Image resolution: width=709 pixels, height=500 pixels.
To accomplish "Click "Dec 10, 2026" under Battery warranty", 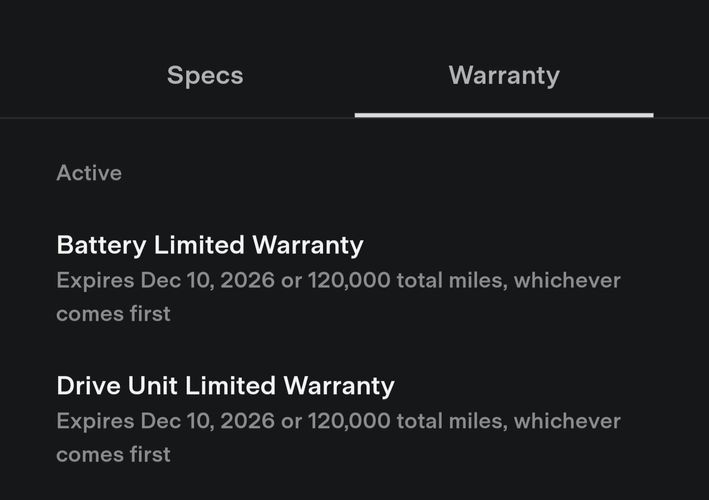I will pos(208,281).
